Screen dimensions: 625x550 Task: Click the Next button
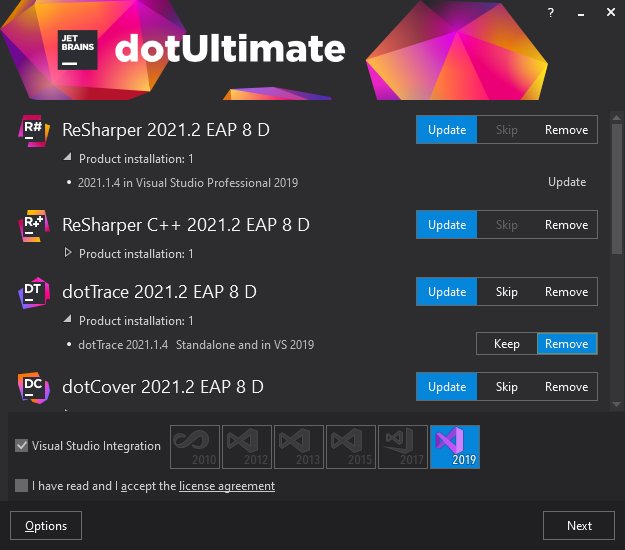click(x=579, y=525)
